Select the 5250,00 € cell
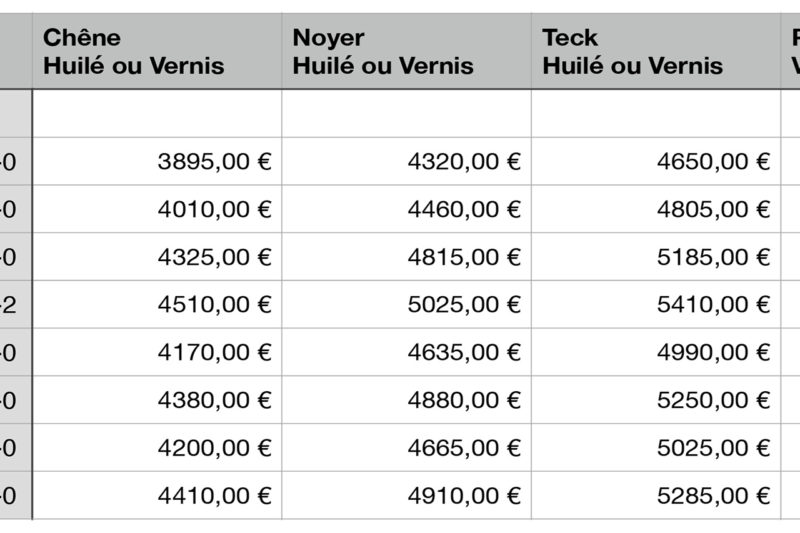Image resolution: width=800 pixels, height=533 pixels. (x=713, y=400)
